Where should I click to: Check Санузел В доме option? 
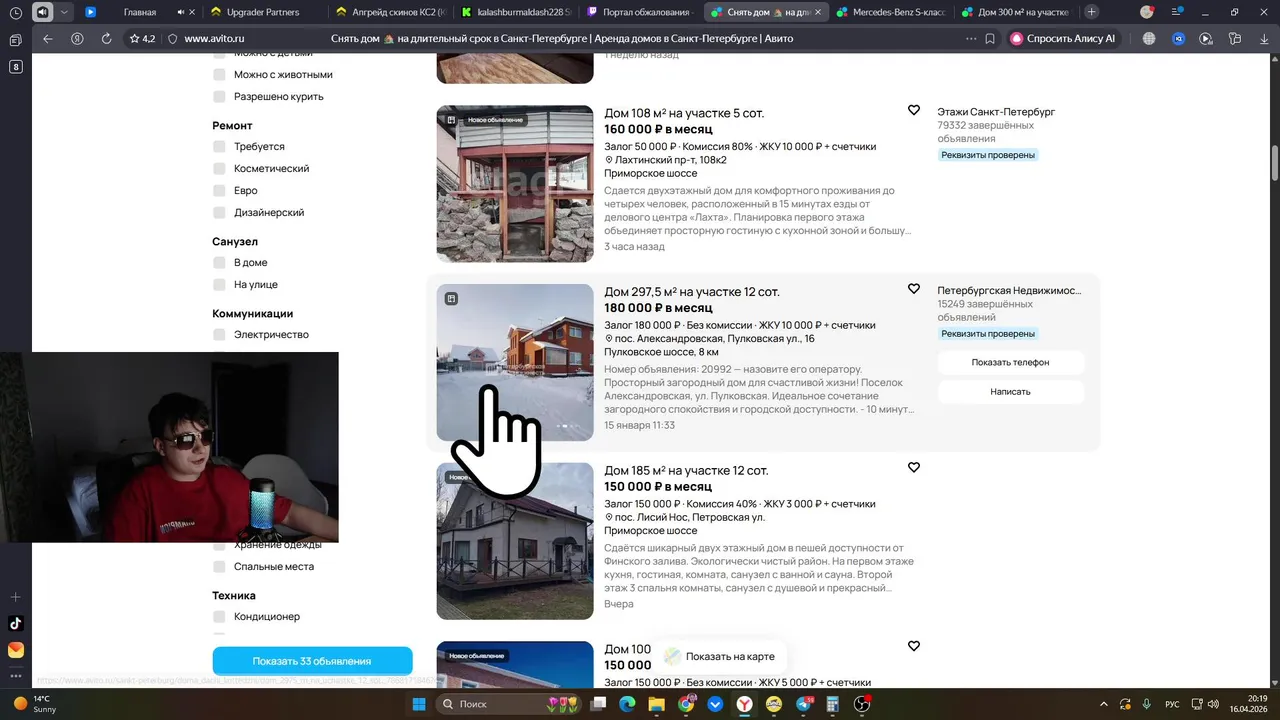tap(219, 263)
